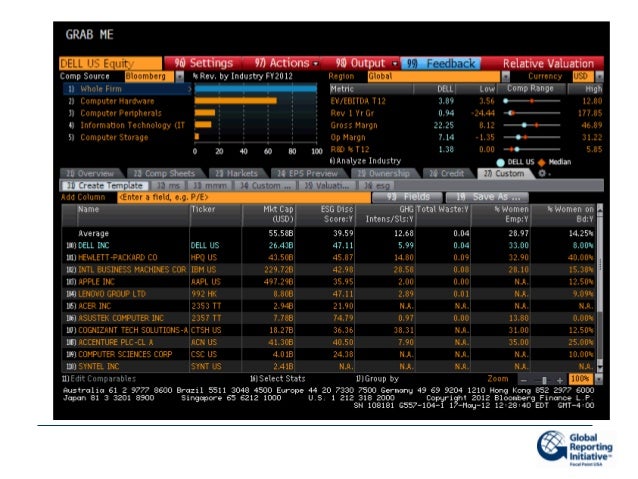Open the 97 Actions dropdown

pyautogui.click(x=286, y=63)
